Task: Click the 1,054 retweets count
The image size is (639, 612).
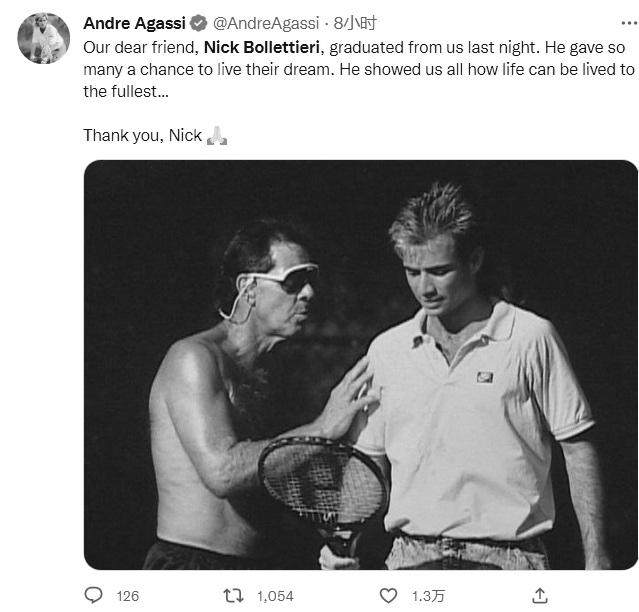Action: pyautogui.click(x=275, y=595)
